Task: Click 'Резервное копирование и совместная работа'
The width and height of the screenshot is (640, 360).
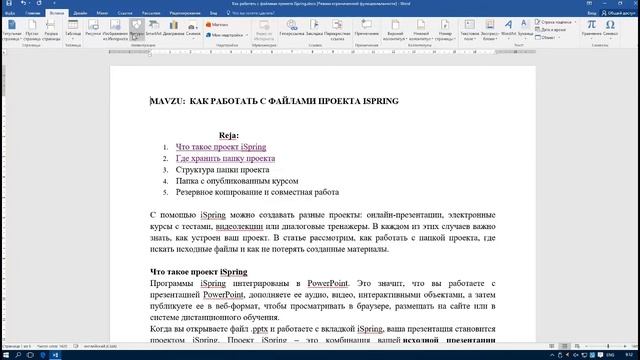Action: 258,192
